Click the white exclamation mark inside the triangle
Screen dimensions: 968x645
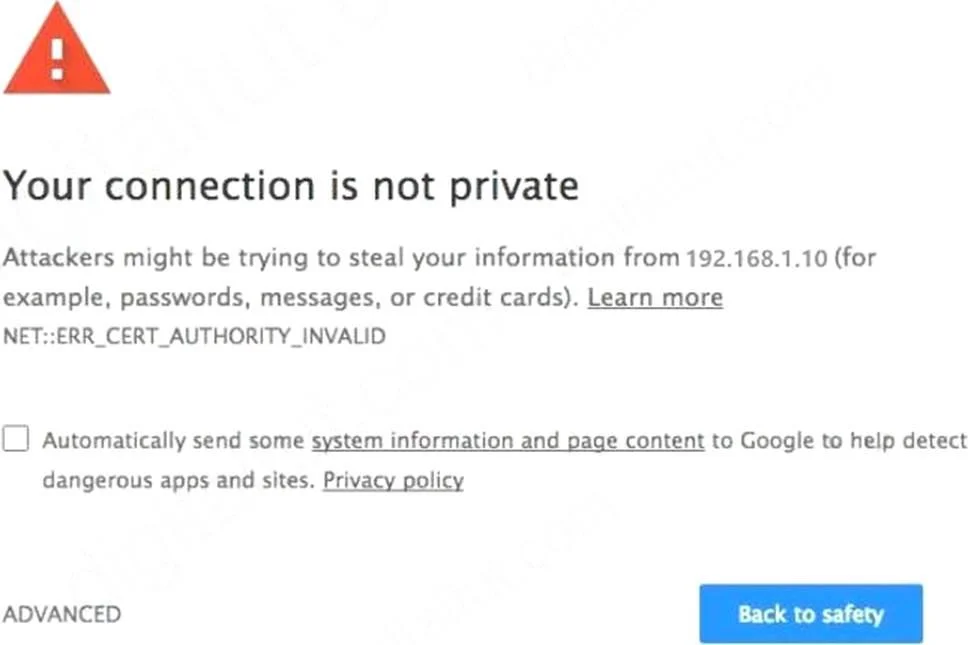click(57, 59)
